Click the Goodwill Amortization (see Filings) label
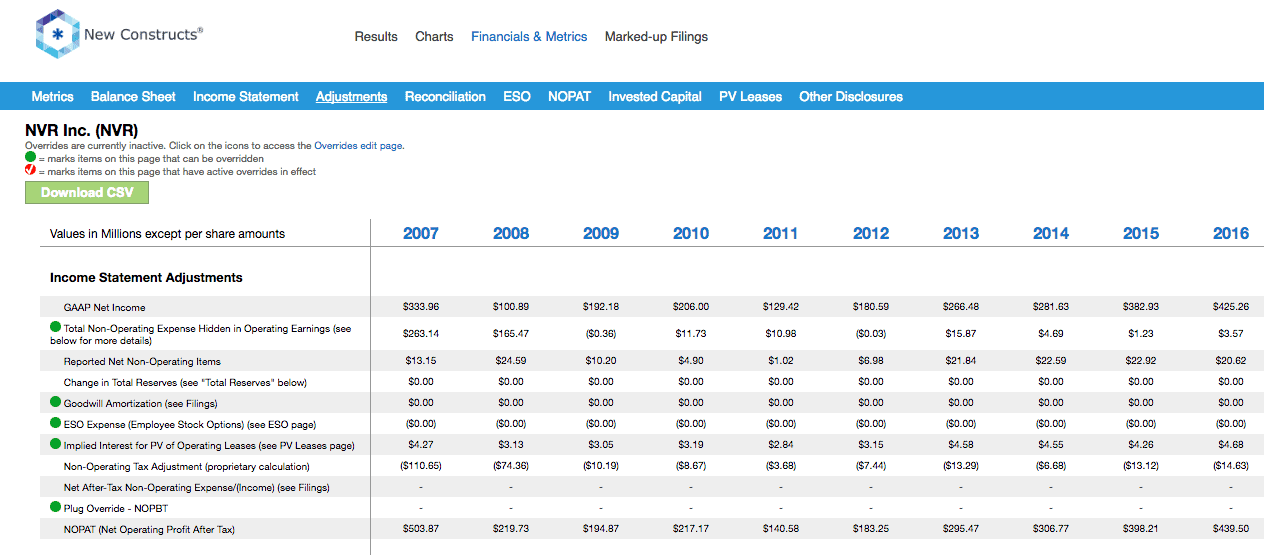The image size is (1264, 555). pos(141,403)
